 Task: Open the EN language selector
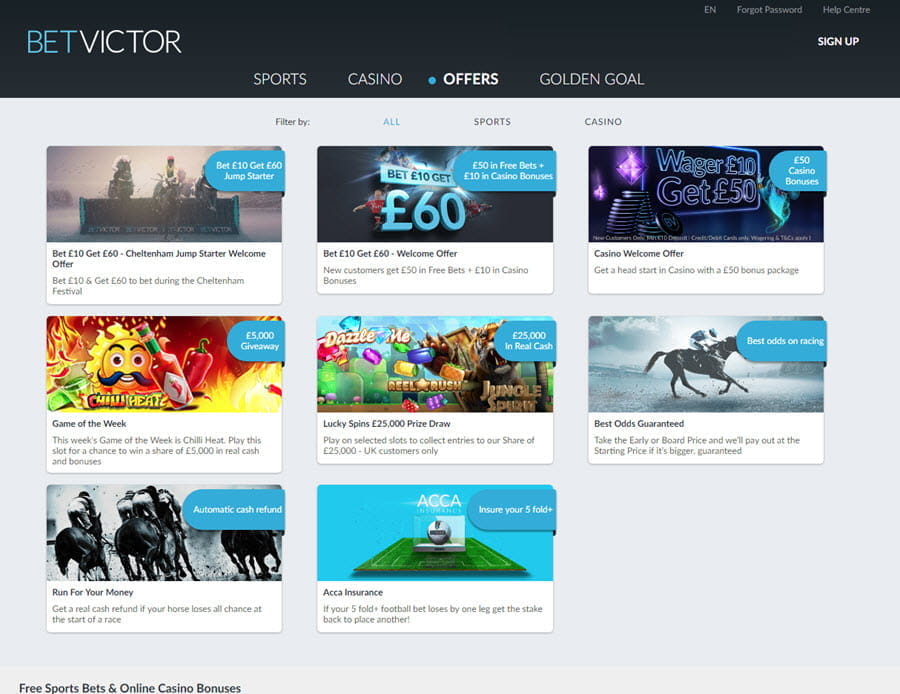pos(710,10)
